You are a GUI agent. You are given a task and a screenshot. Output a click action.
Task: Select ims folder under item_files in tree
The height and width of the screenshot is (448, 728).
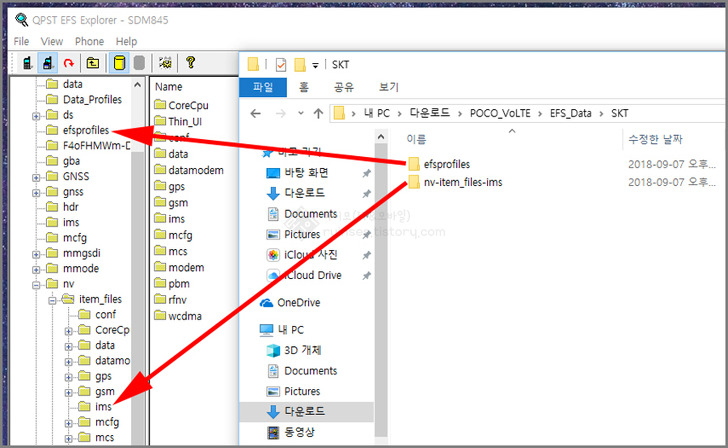click(103, 407)
